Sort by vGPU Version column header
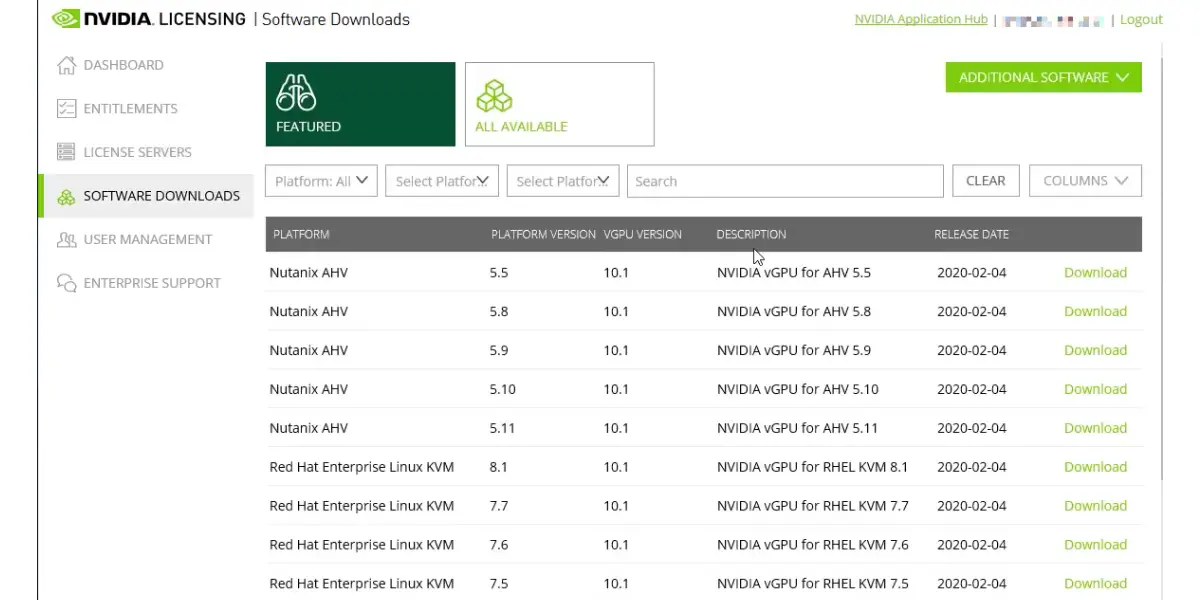1200x600 pixels. pos(642,234)
